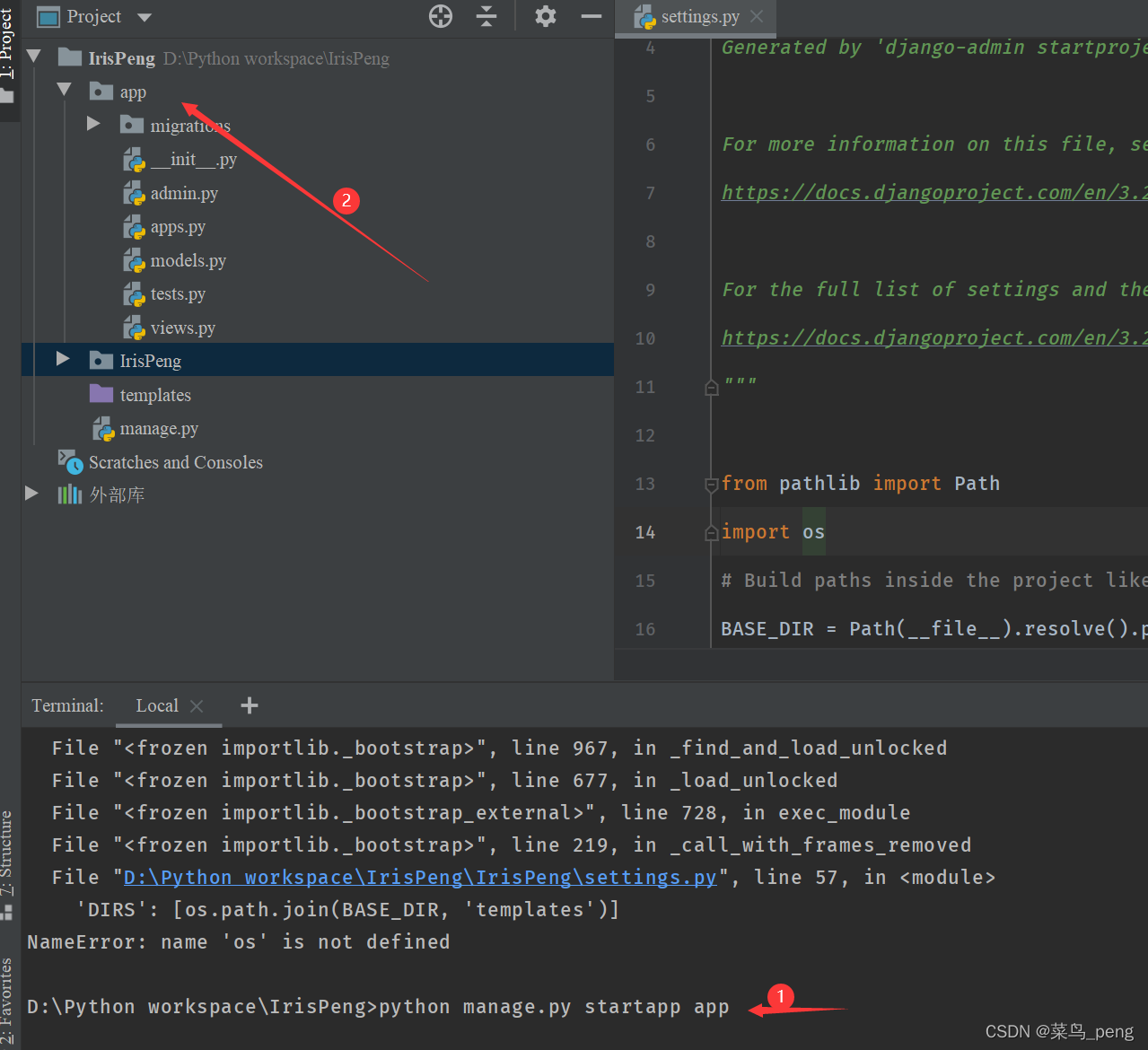Click the 'from pathlib import Path' line
The image size is (1148, 1050).
coord(861,484)
